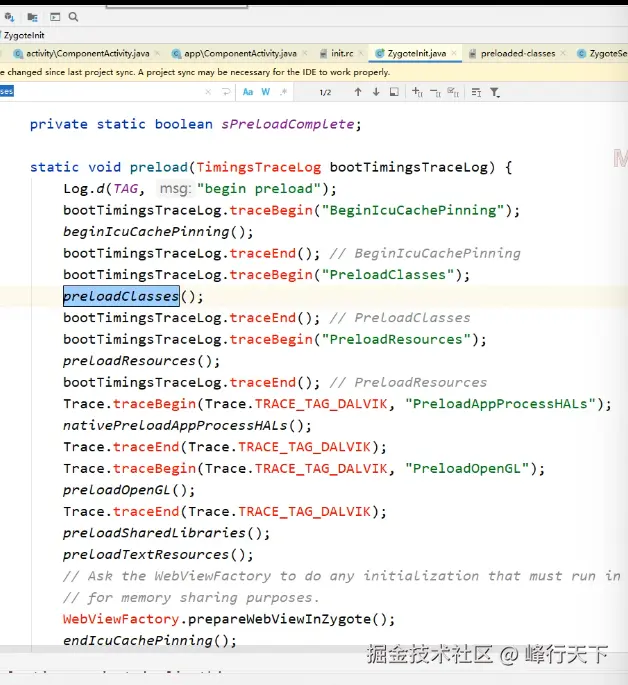Open search results in Find window icon
The width and height of the screenshot is (628, 685).
[476, 92]
